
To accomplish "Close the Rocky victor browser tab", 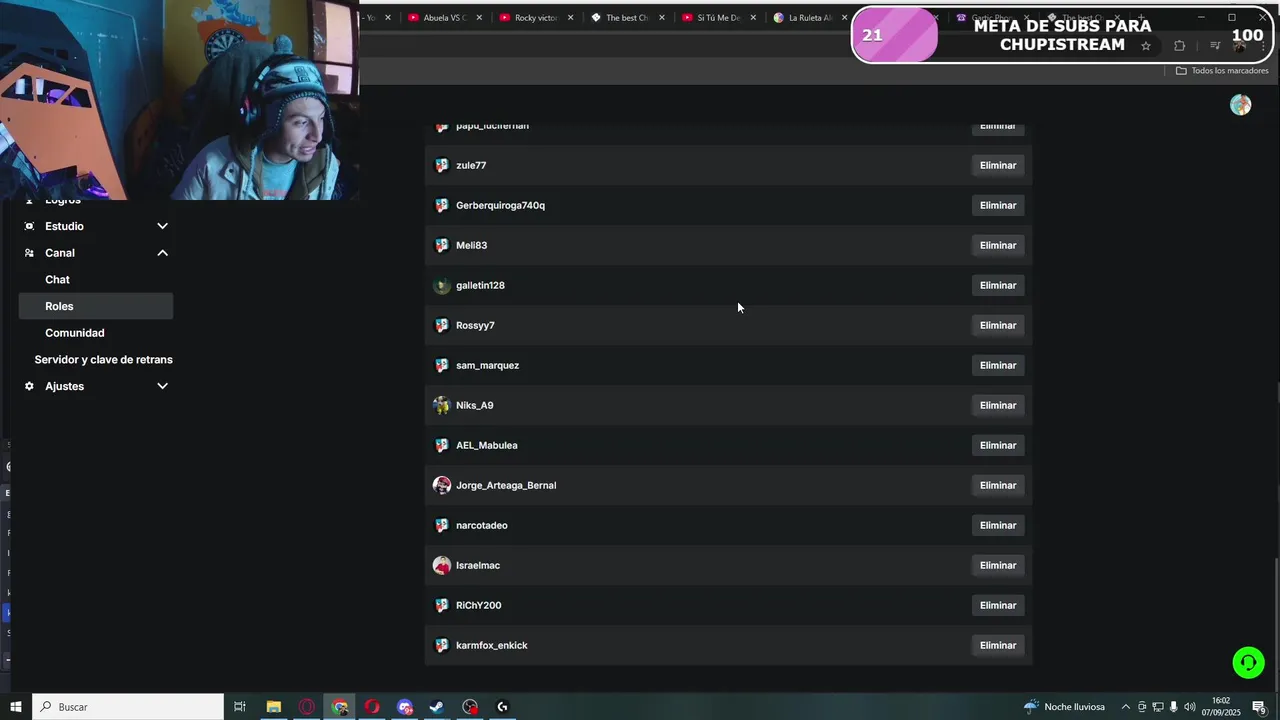I will coord(570,17).
